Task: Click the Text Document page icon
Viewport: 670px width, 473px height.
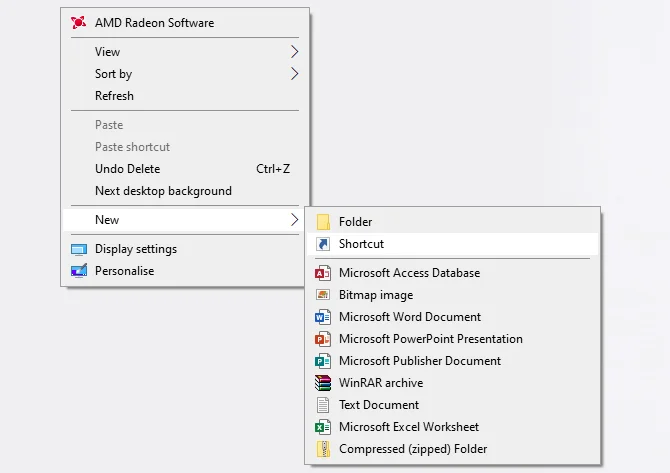Action: [323, 405]
